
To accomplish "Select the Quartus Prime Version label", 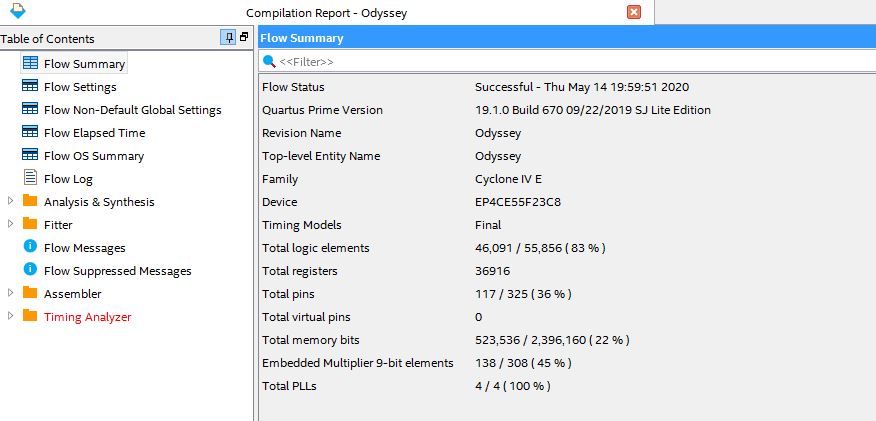I will tap(322, 110).
